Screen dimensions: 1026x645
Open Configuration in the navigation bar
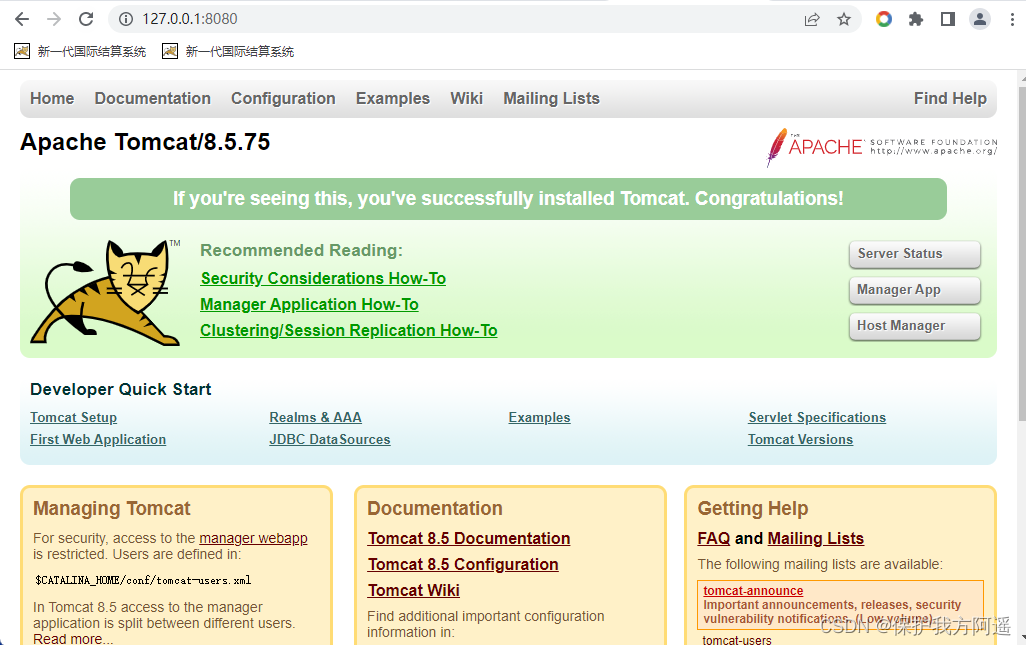(x=283, y=98)
